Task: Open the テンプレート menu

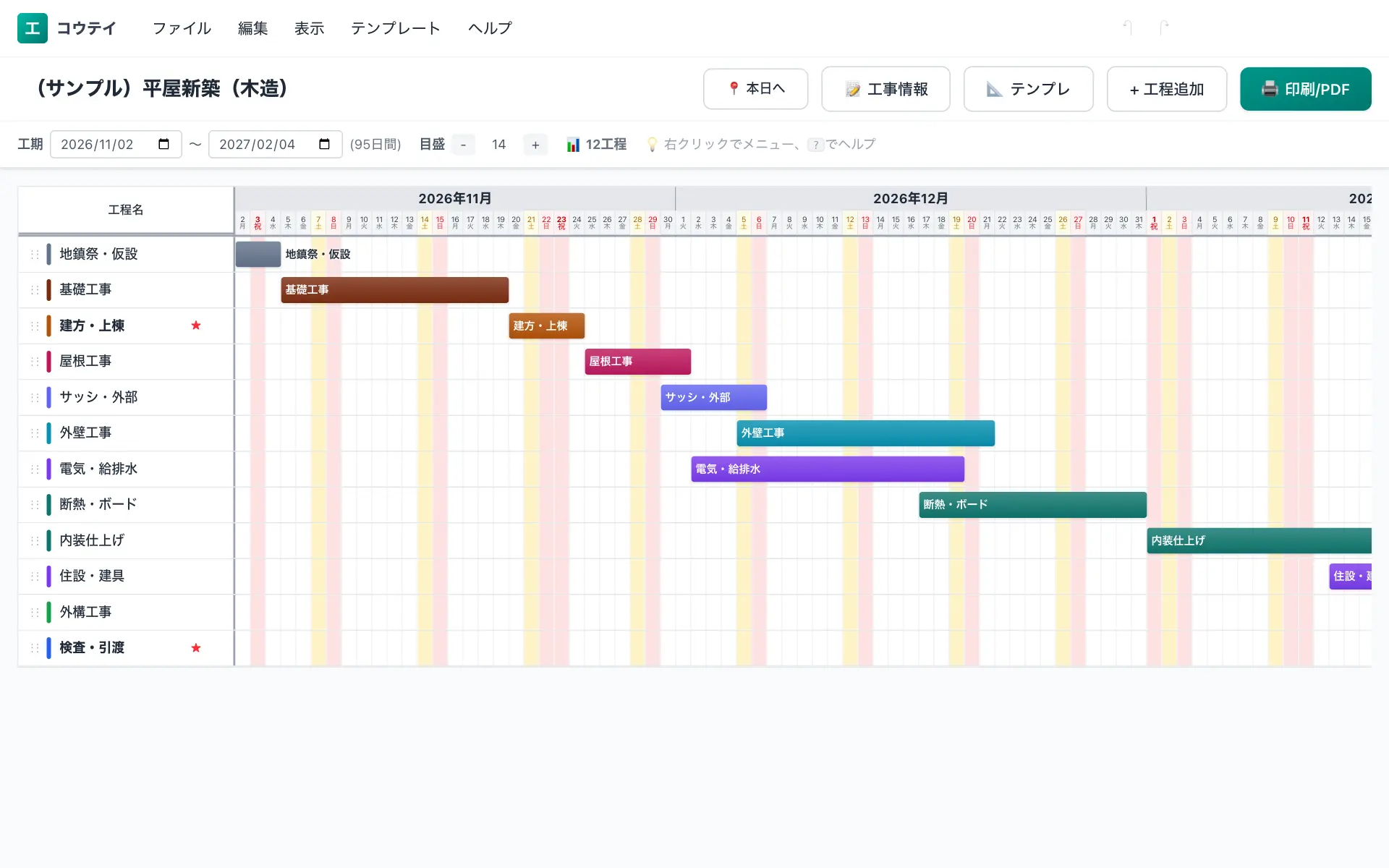Action: tap(396, 28)
